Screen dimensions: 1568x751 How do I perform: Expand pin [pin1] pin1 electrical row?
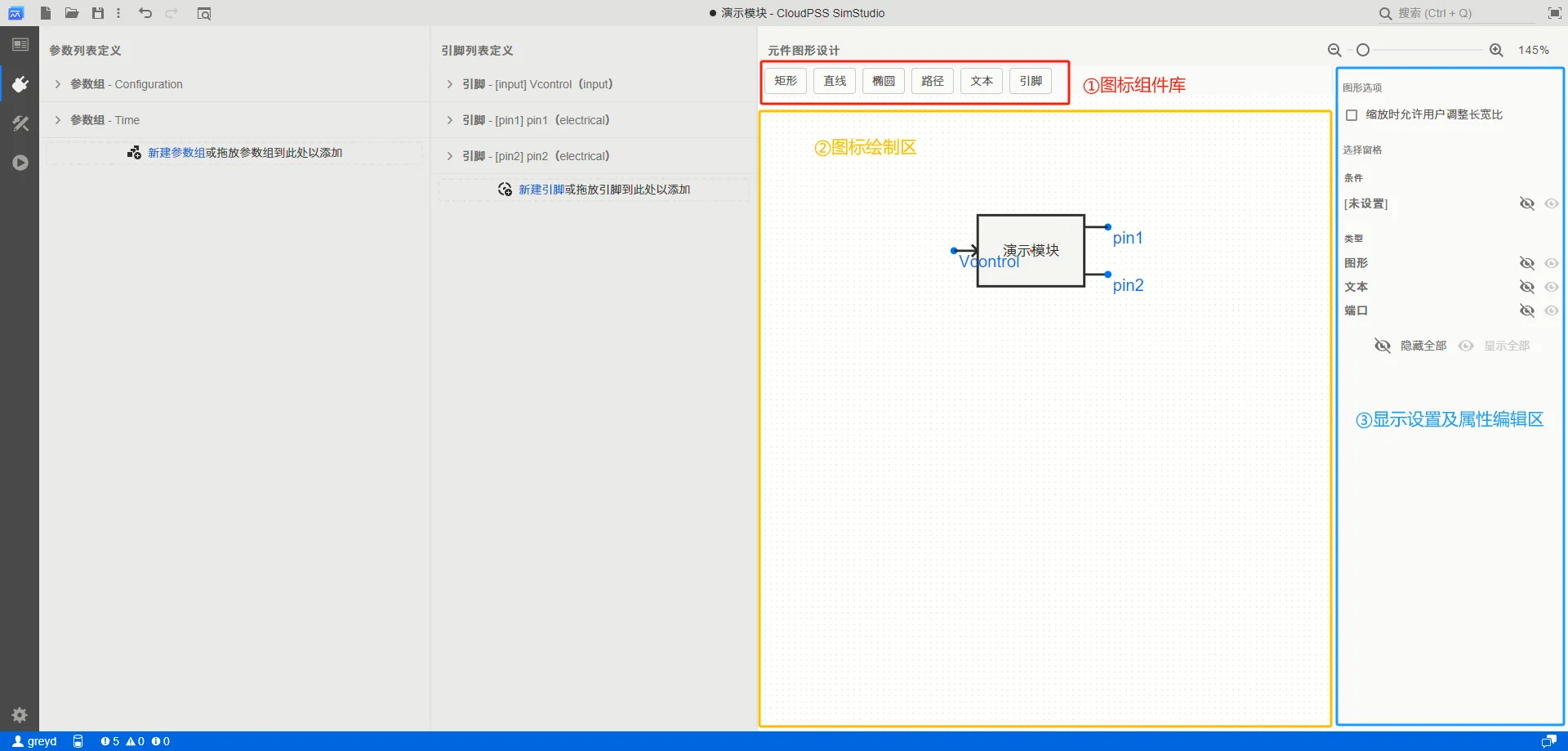(594, 120)
